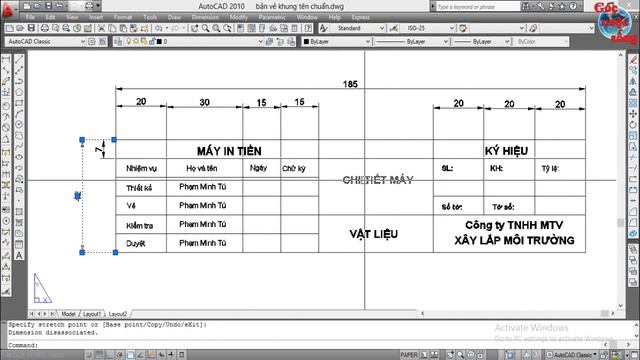640x360 pixels.
Task: Click the Zoom Realtime magnifier icon
Action: (x=205, y=28)
